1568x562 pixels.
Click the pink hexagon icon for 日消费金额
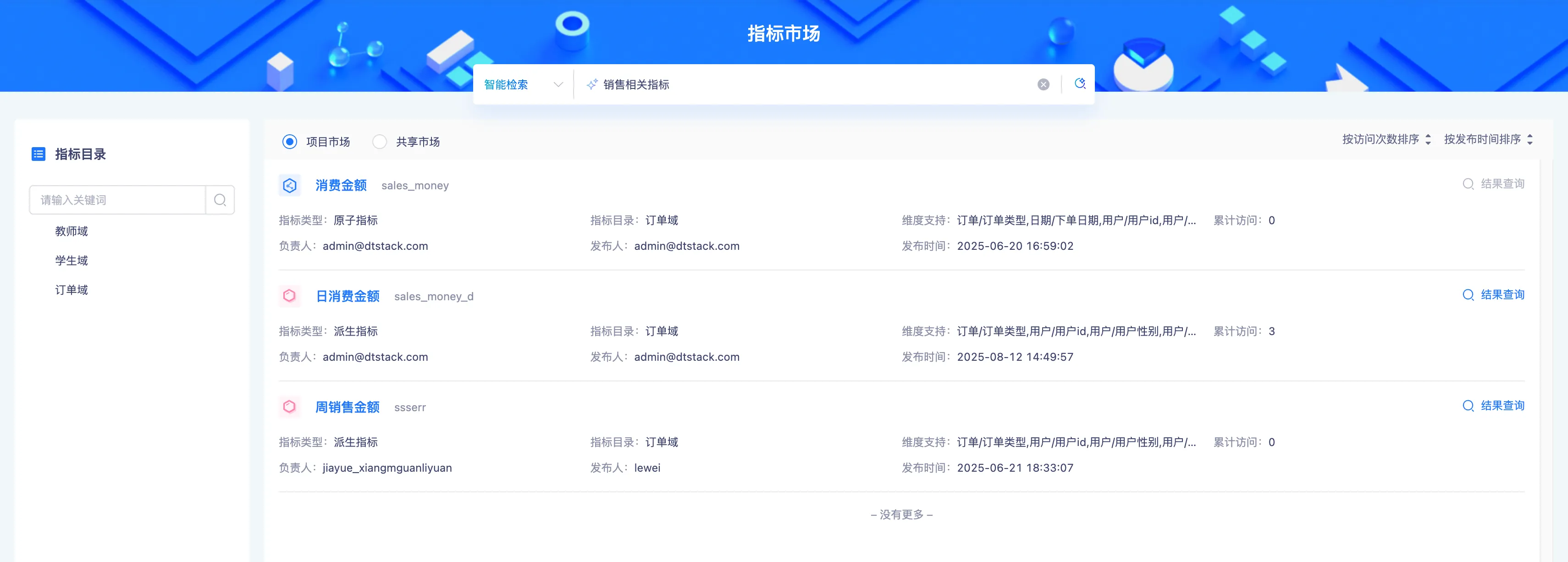click(290, 296)
